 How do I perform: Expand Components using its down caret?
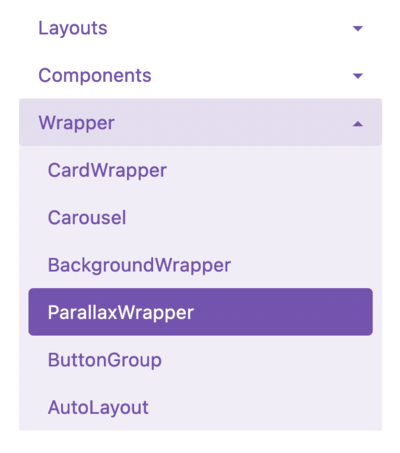358,76
